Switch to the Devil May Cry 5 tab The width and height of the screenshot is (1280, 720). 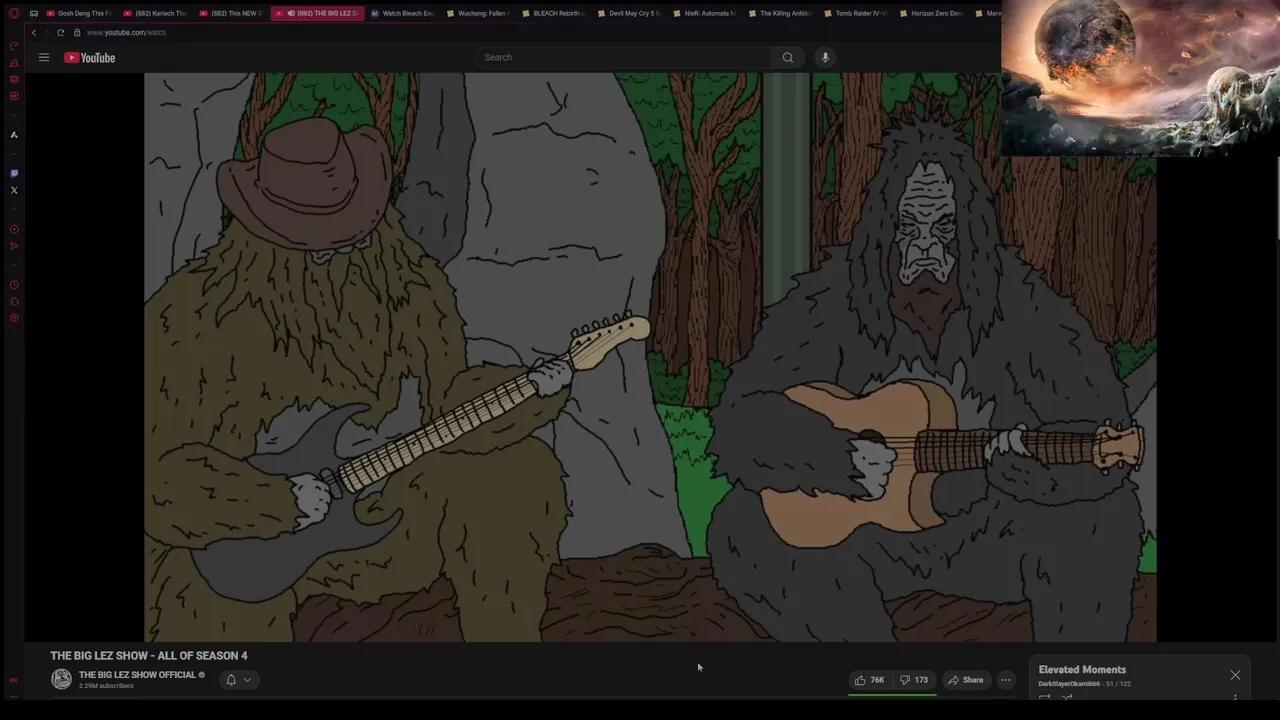point(629,13)
